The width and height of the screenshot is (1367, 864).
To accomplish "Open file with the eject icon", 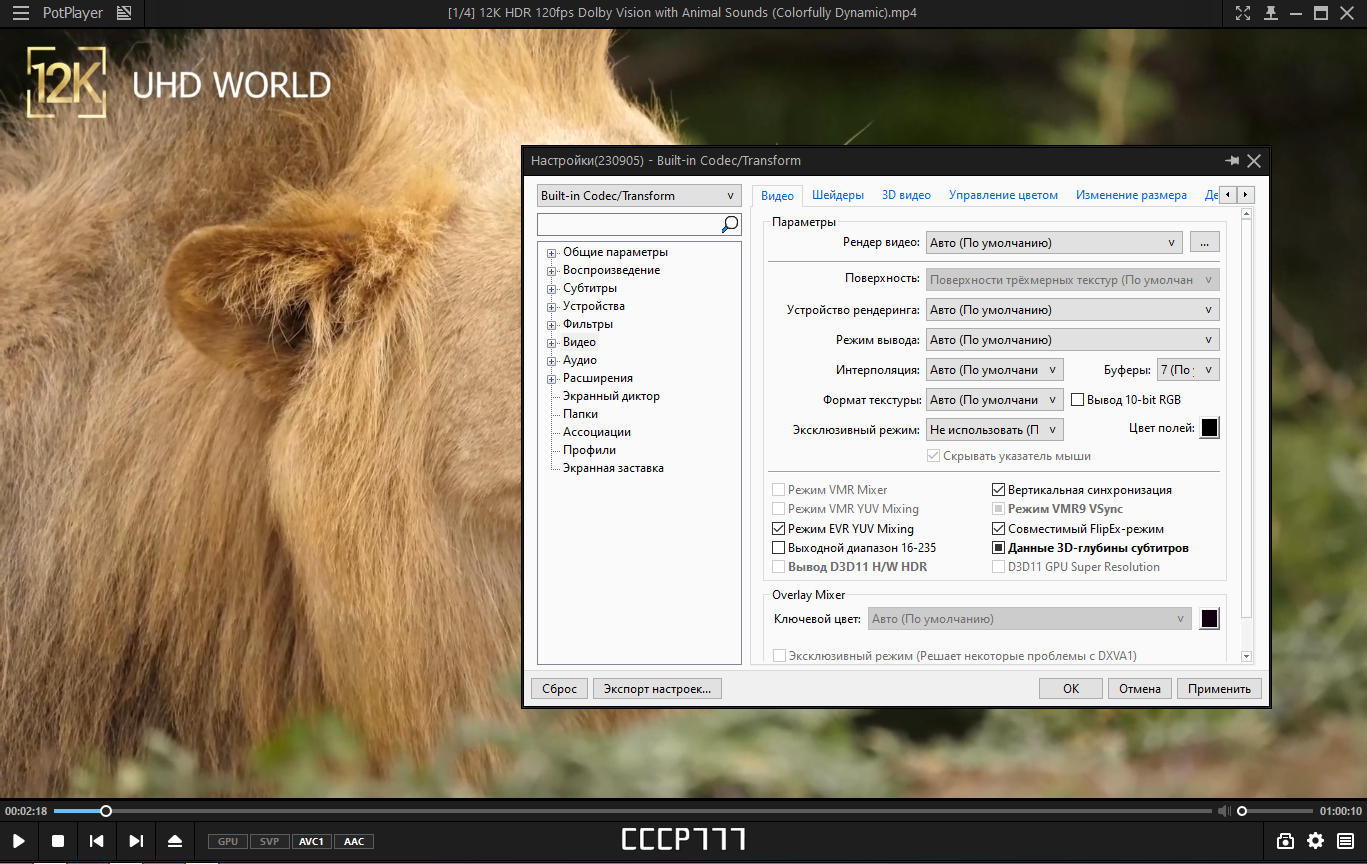I will click(x=175, y=841).
